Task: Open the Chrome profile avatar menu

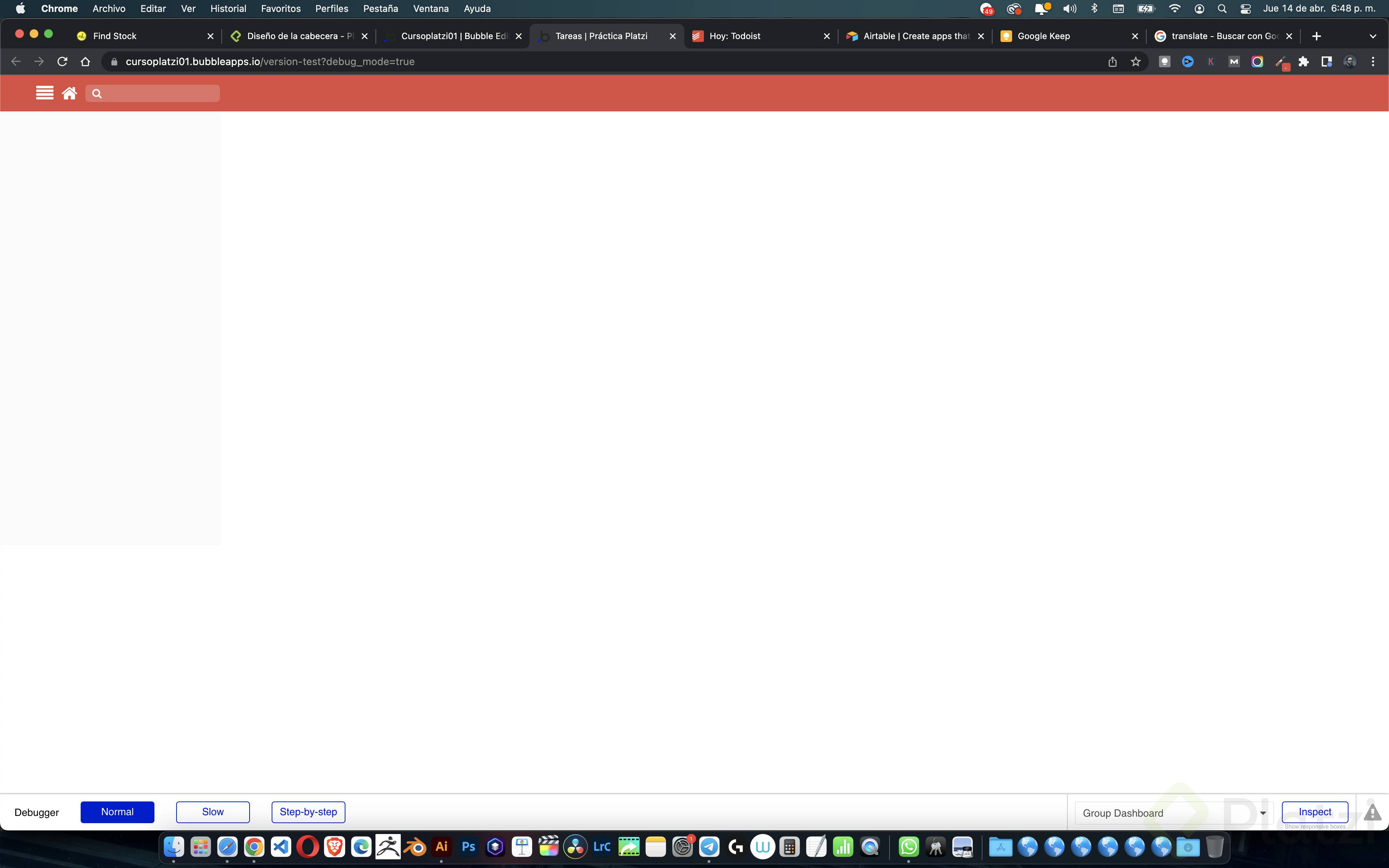Action: click(x=1351, y=61)
